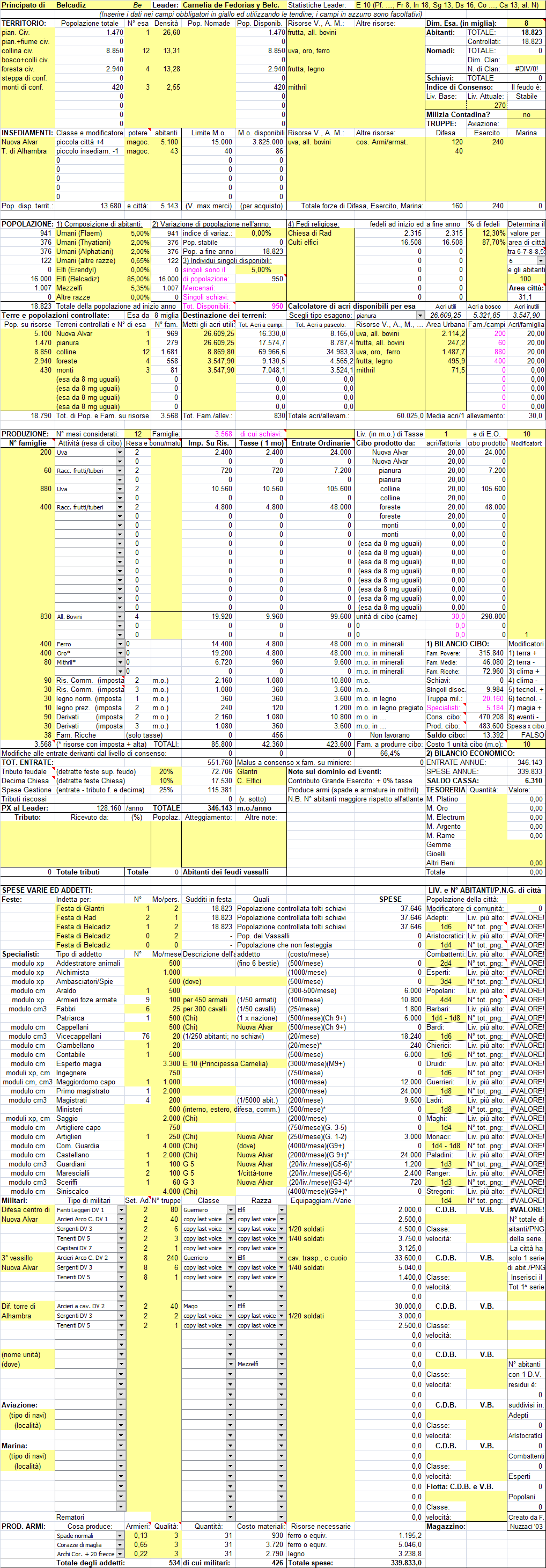The width and height of the screenshot is (546, 1568).
Task: Select the 'Festa di Rad' cell
Action: [x=90, y=918]
